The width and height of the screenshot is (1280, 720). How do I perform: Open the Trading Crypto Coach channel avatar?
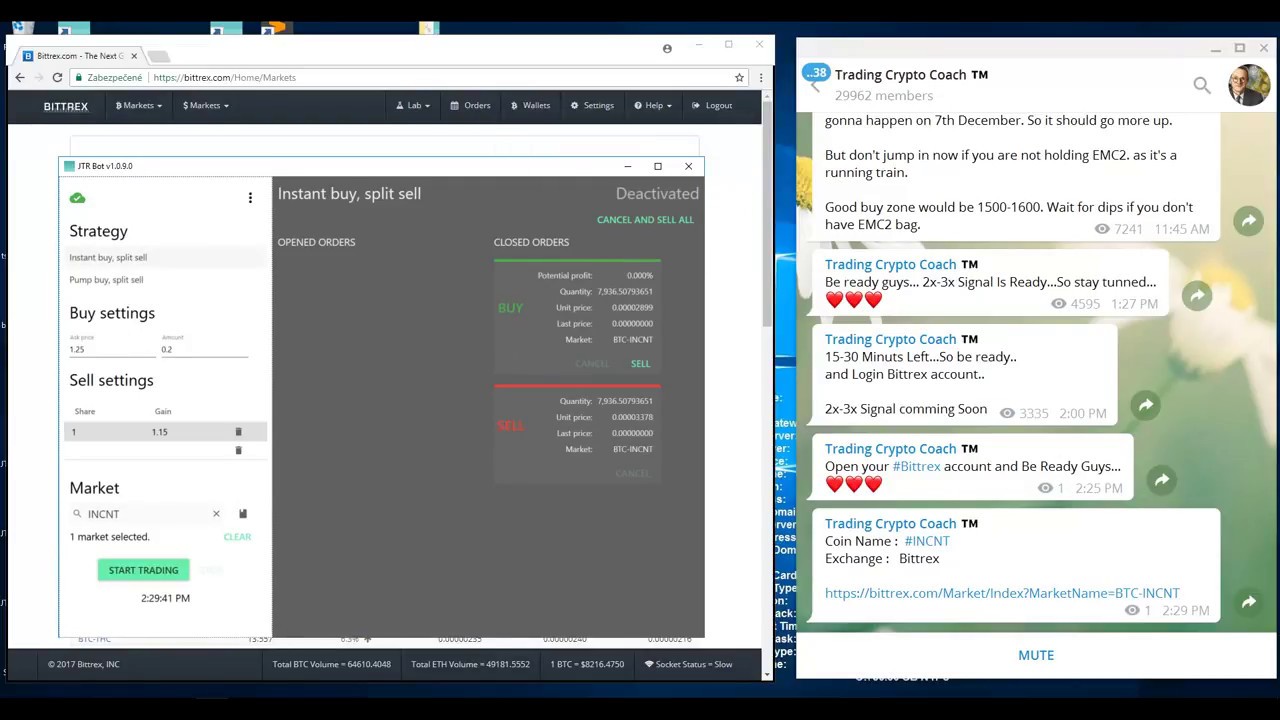coord(1249,85)
